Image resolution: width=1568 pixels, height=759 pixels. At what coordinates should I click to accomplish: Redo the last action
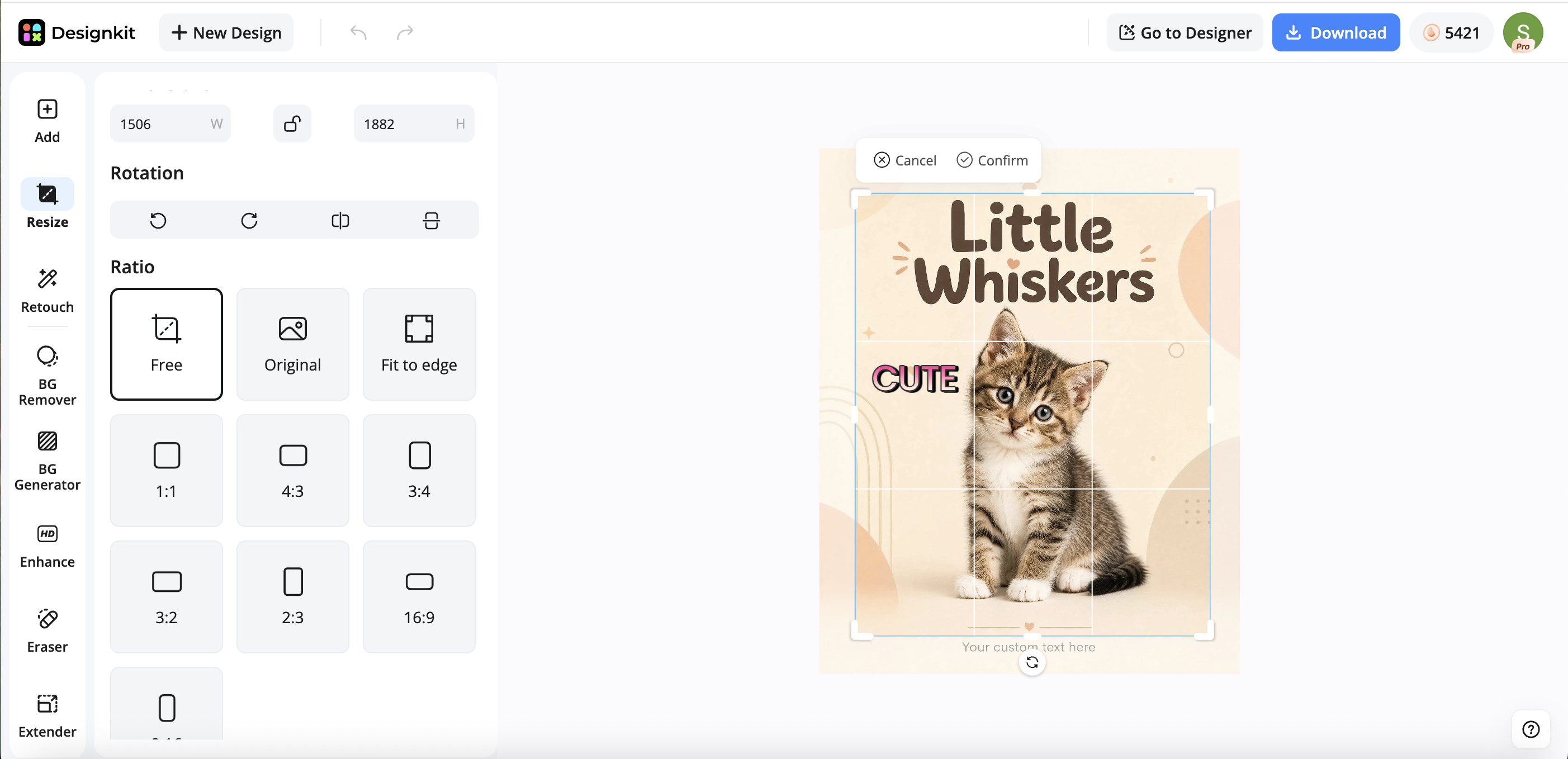click(405, 32)
